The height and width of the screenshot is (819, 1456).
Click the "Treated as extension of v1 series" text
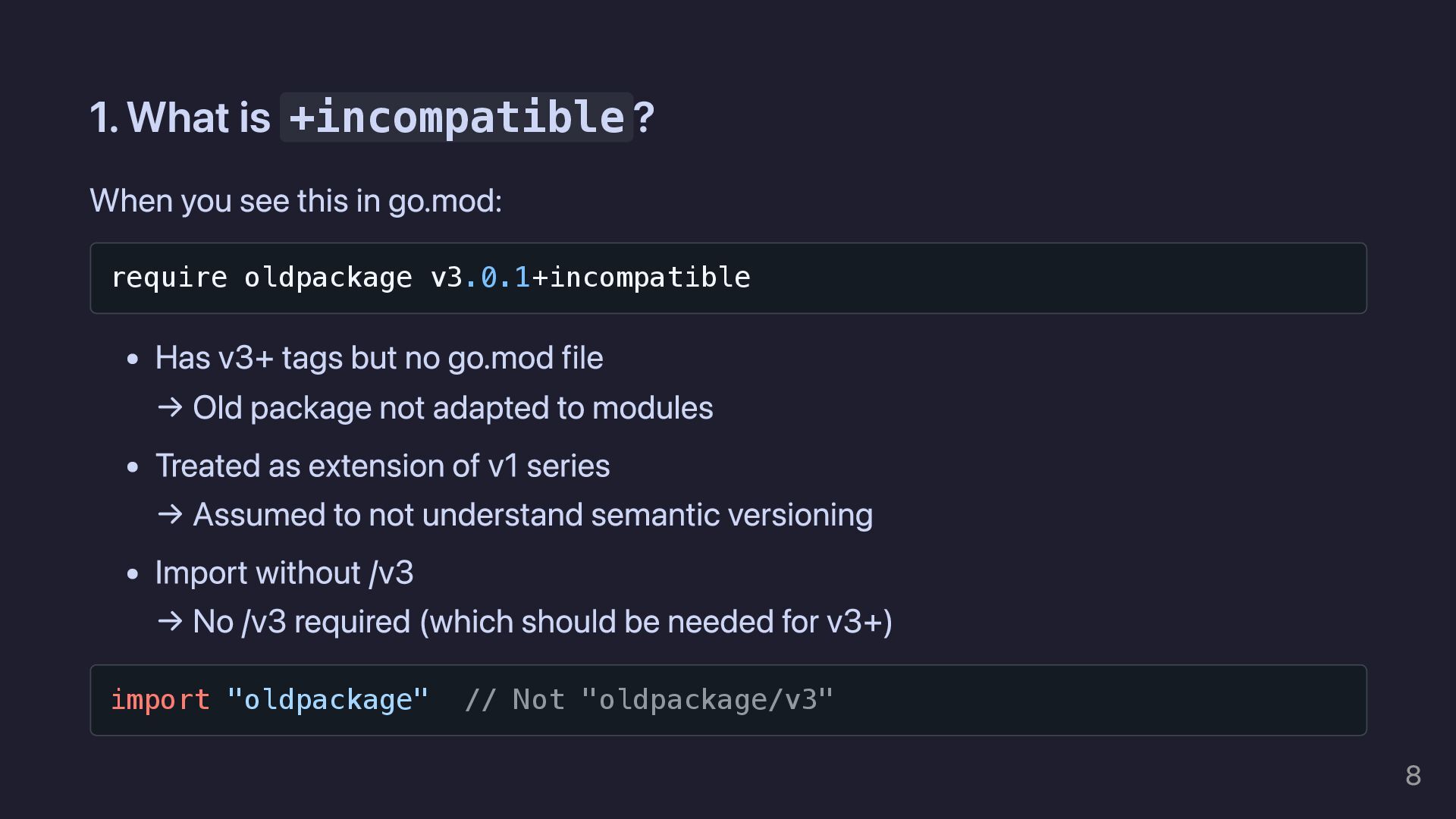click(382, 466)
